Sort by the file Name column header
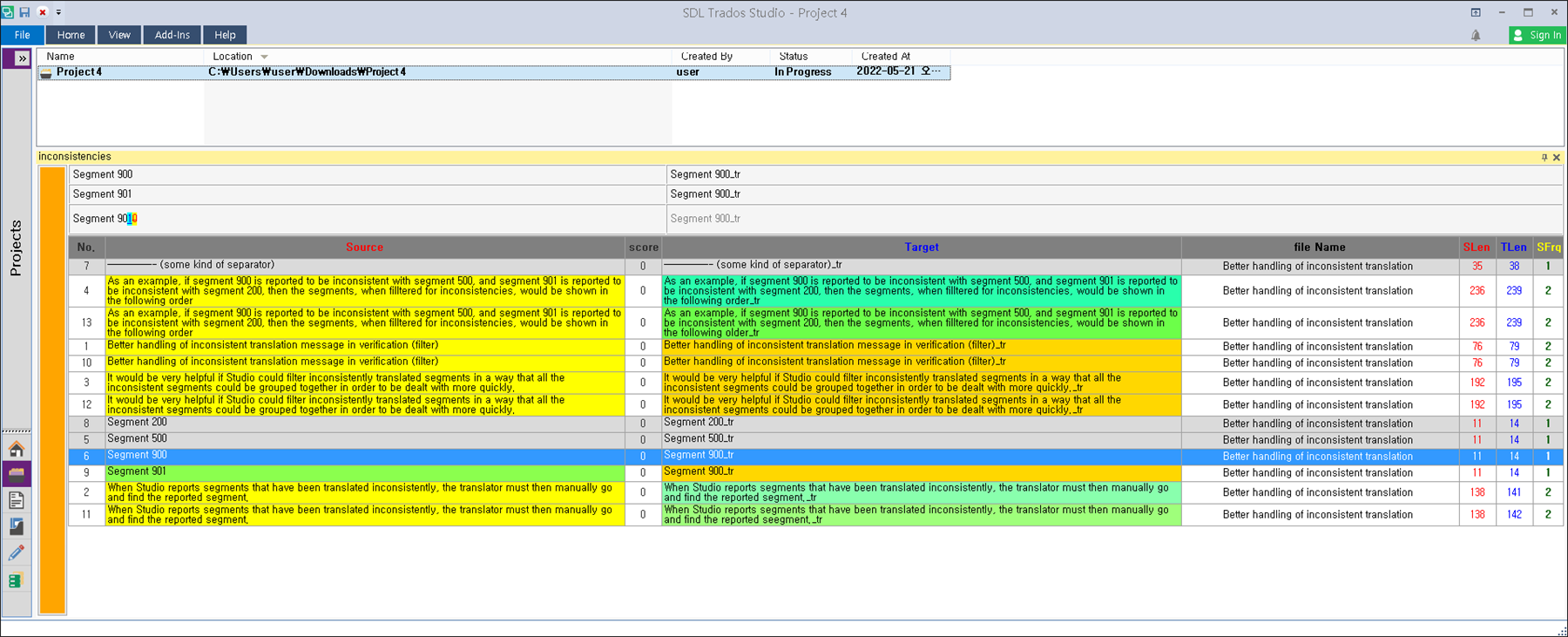Viewport: 1568px width, 637px height. pyautogui.click(x=1320, y=247)
